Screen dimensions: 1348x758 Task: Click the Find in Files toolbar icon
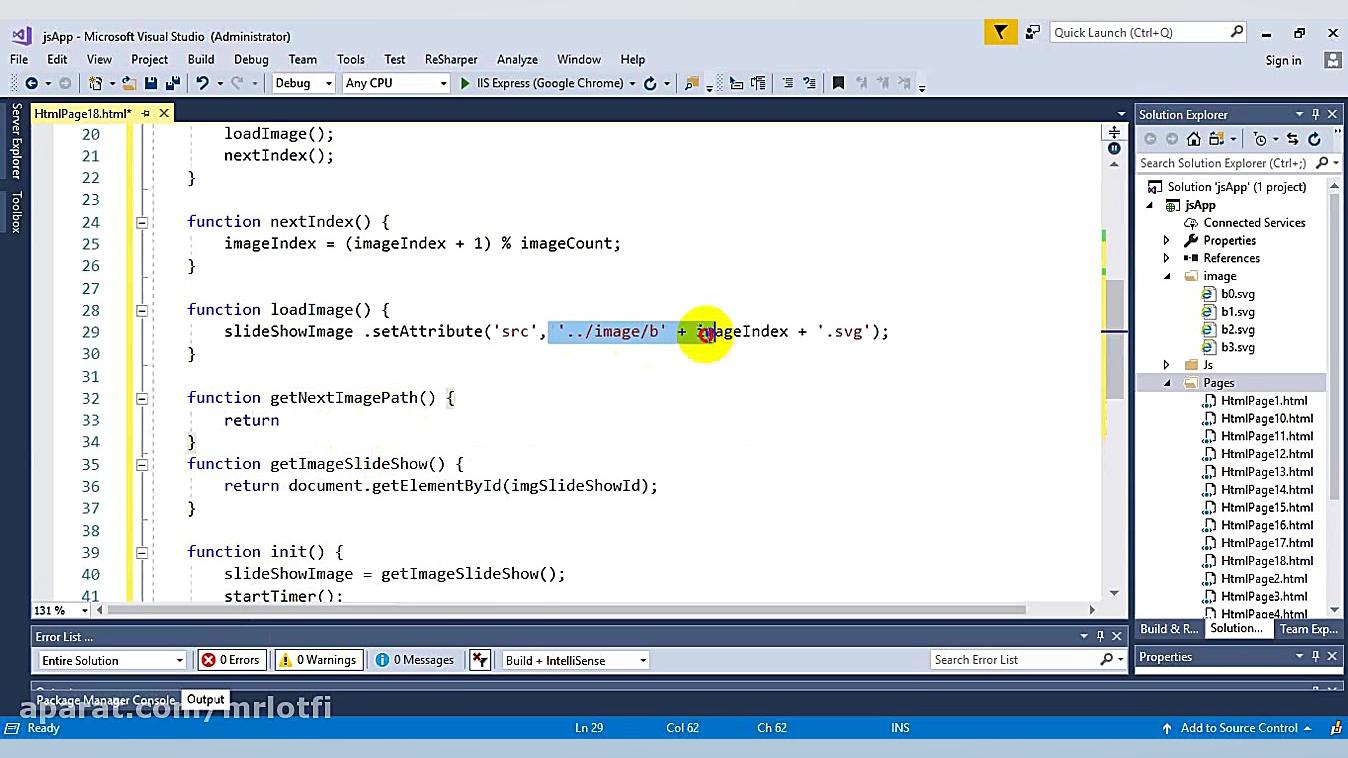click(691, 84)
